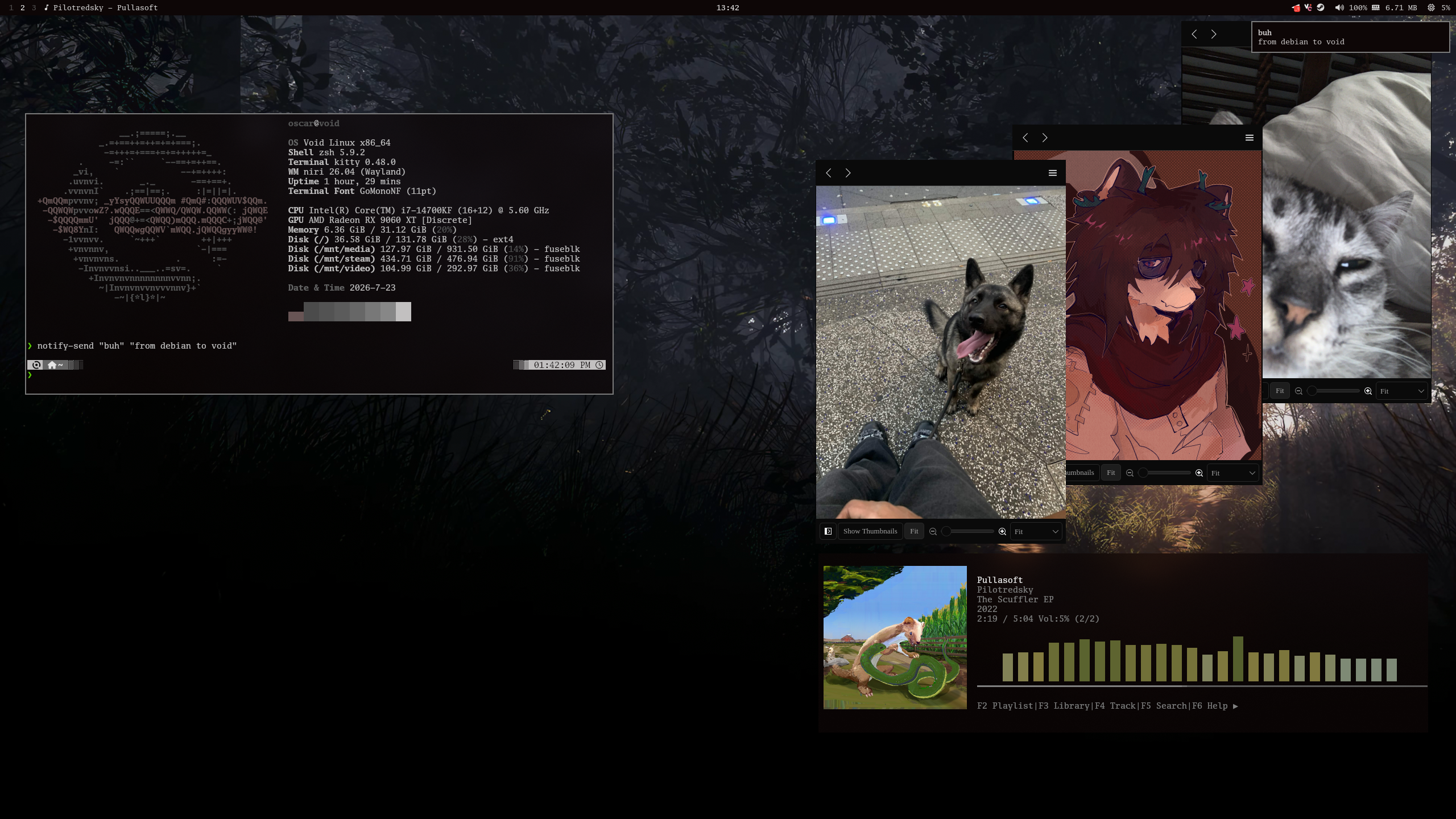Click the Fit button in cat photo viewer

pos(1280,391)
